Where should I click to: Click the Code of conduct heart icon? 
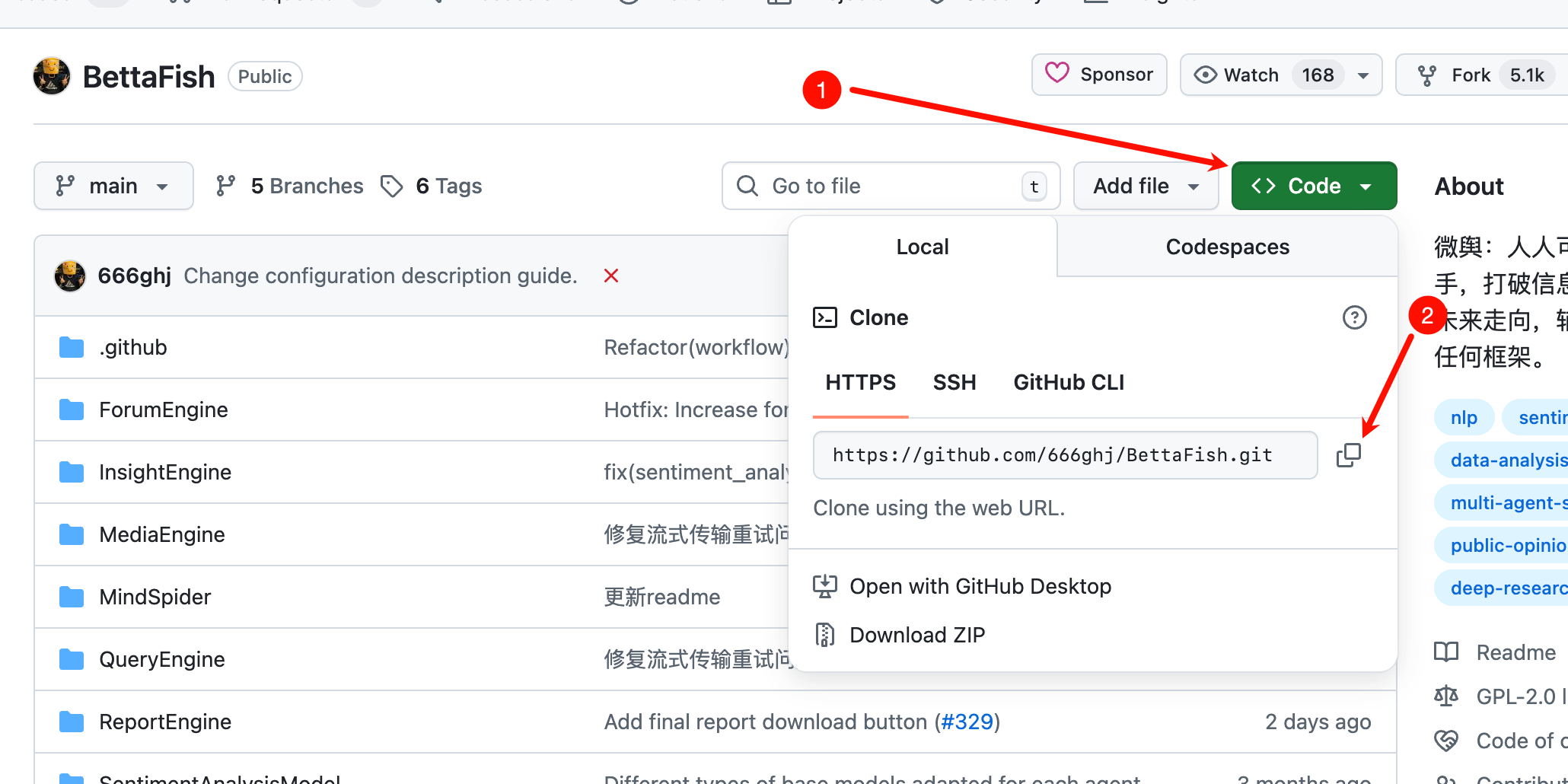[x=1446, y=741]
